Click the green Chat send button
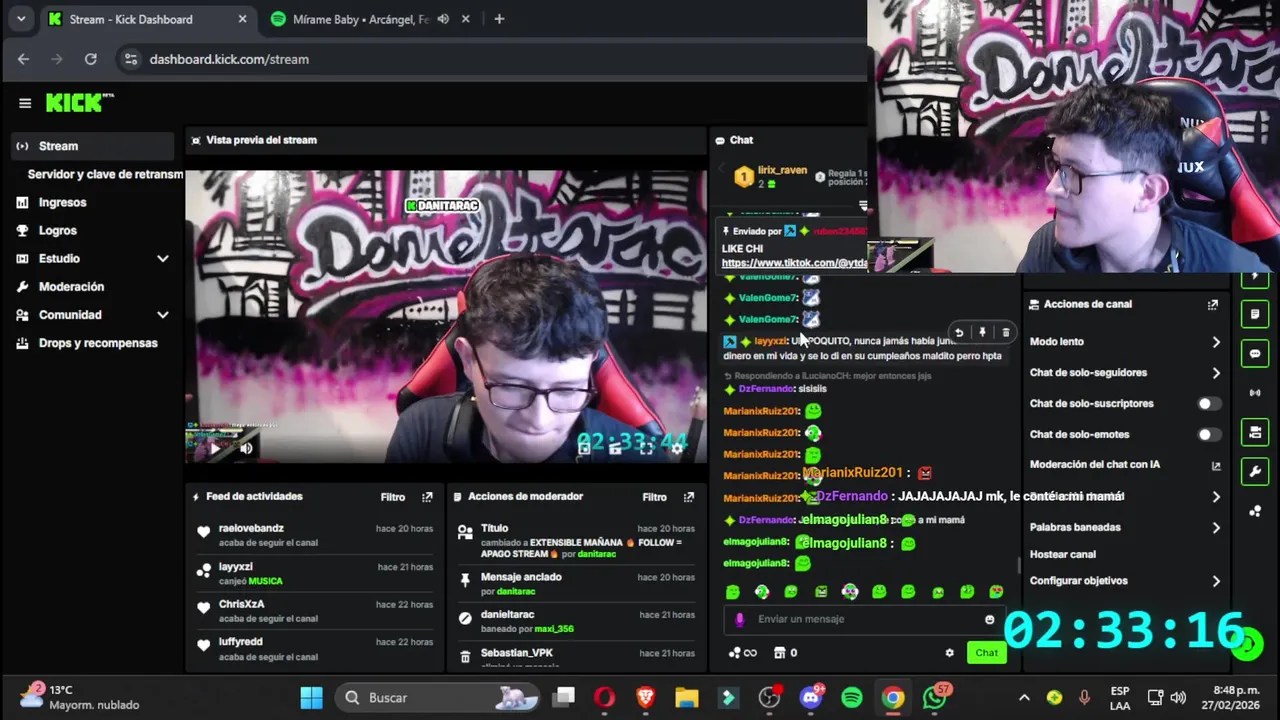 click(x=987, y=653)
